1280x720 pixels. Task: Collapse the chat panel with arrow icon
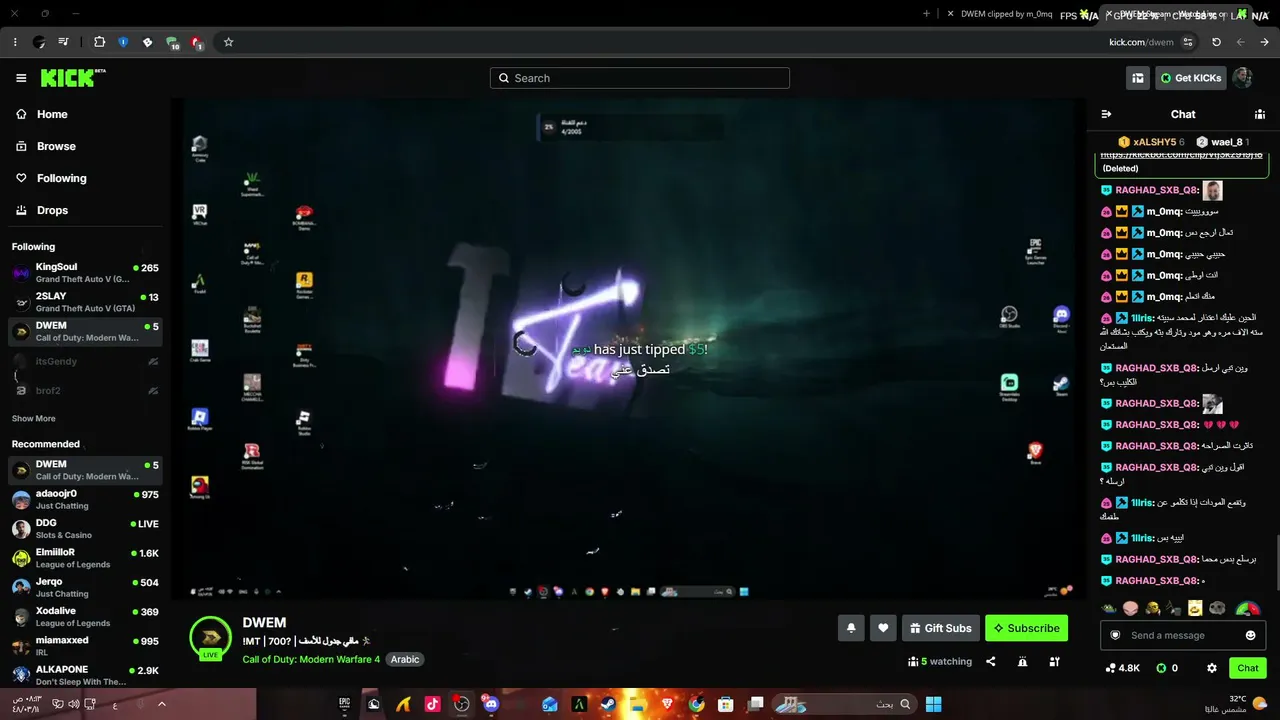[1106, 114]
